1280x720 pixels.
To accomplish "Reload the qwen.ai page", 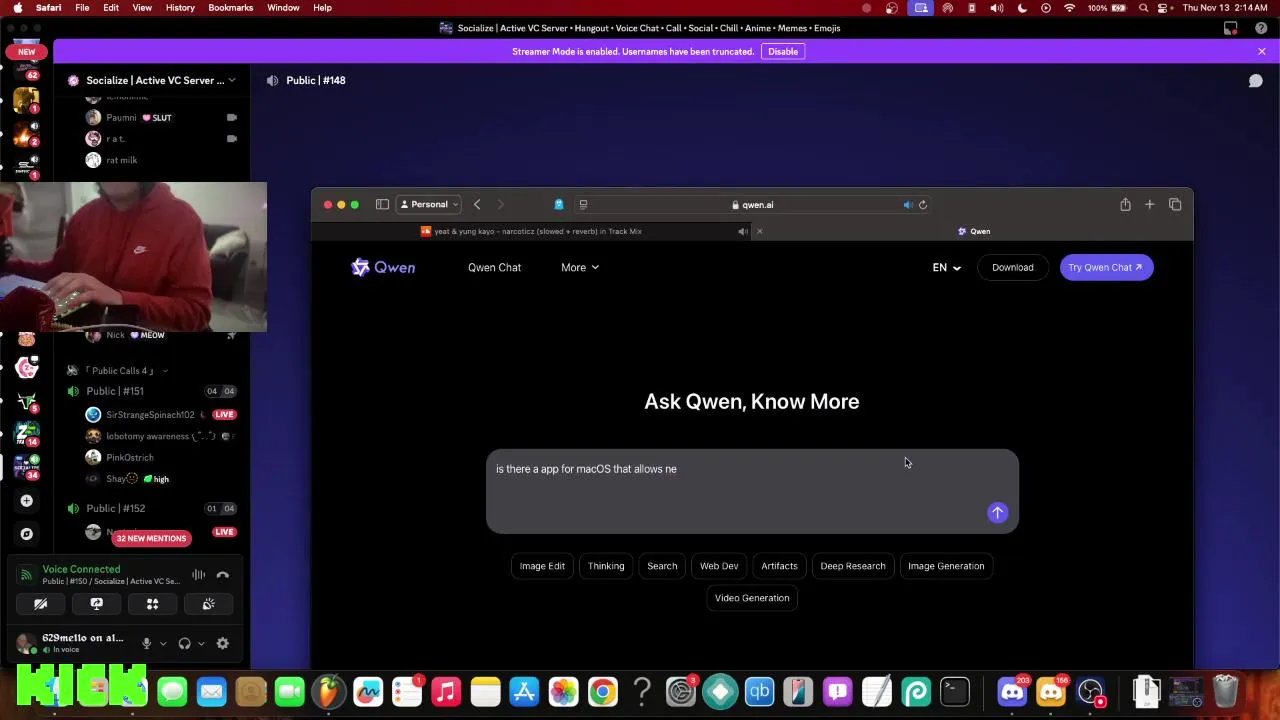I will [x=923, y=204].
